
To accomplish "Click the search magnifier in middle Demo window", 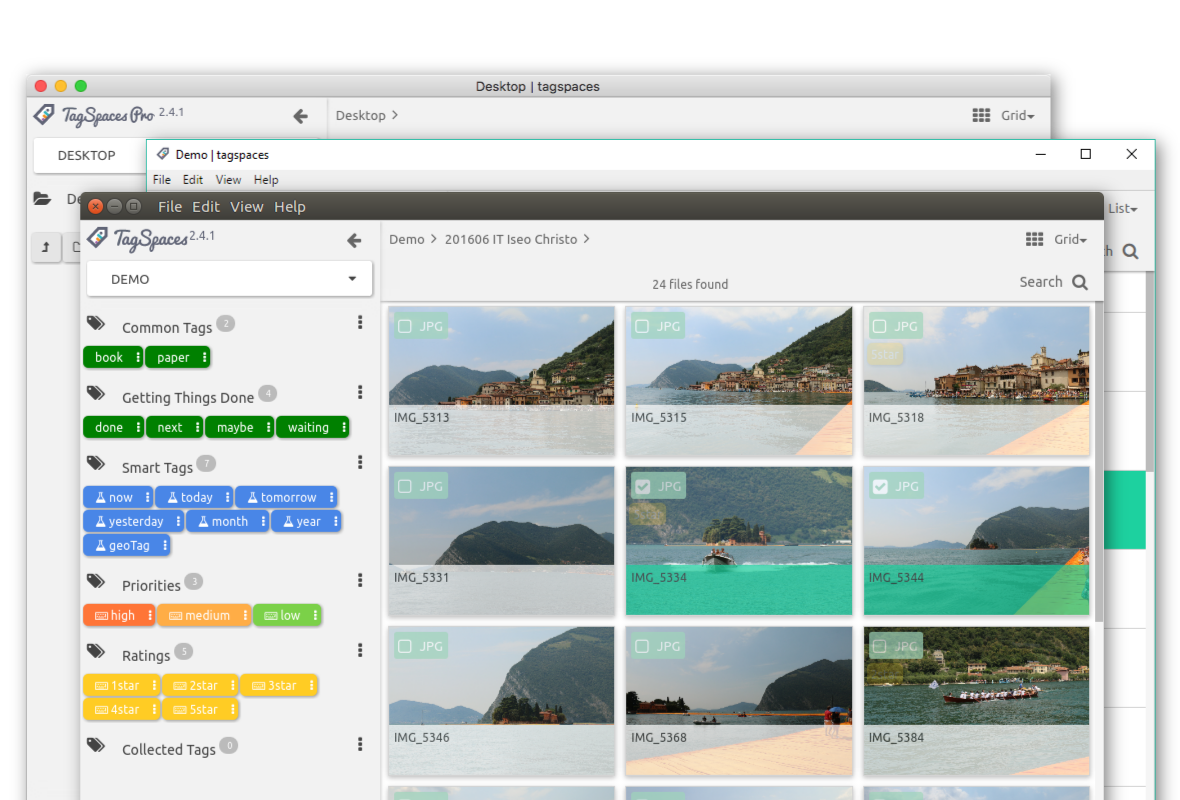I will (1130, 251).
